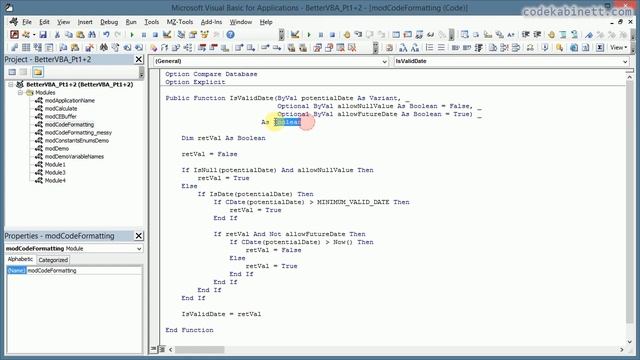Open the Locals Window icon
Screen dimensions: 640x360
[396, 35]
